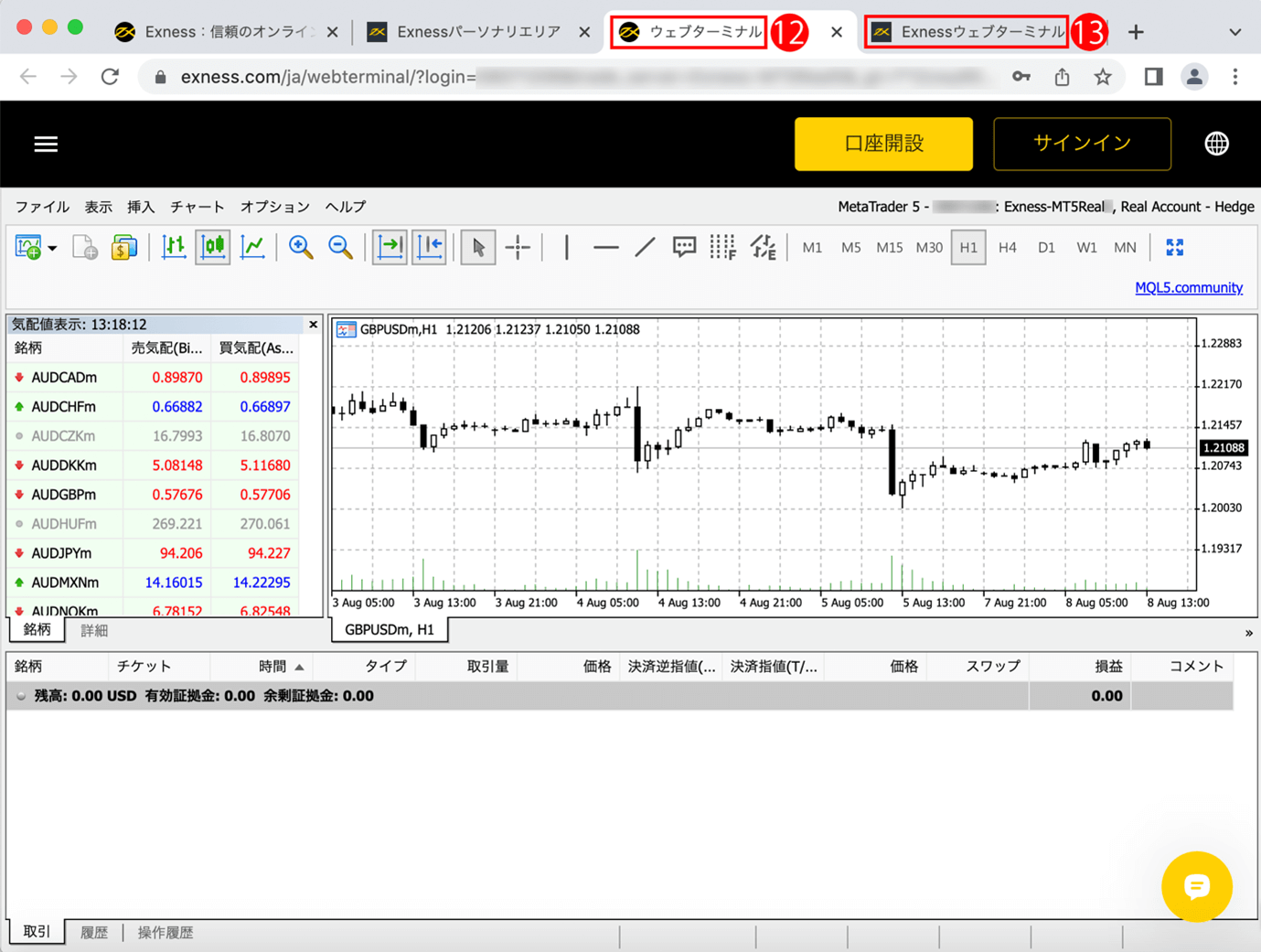Screen dimensions: 1261x952
Task: Select the GBPUSDm, H1 chart tab
Action: click(x=390, y=630)
